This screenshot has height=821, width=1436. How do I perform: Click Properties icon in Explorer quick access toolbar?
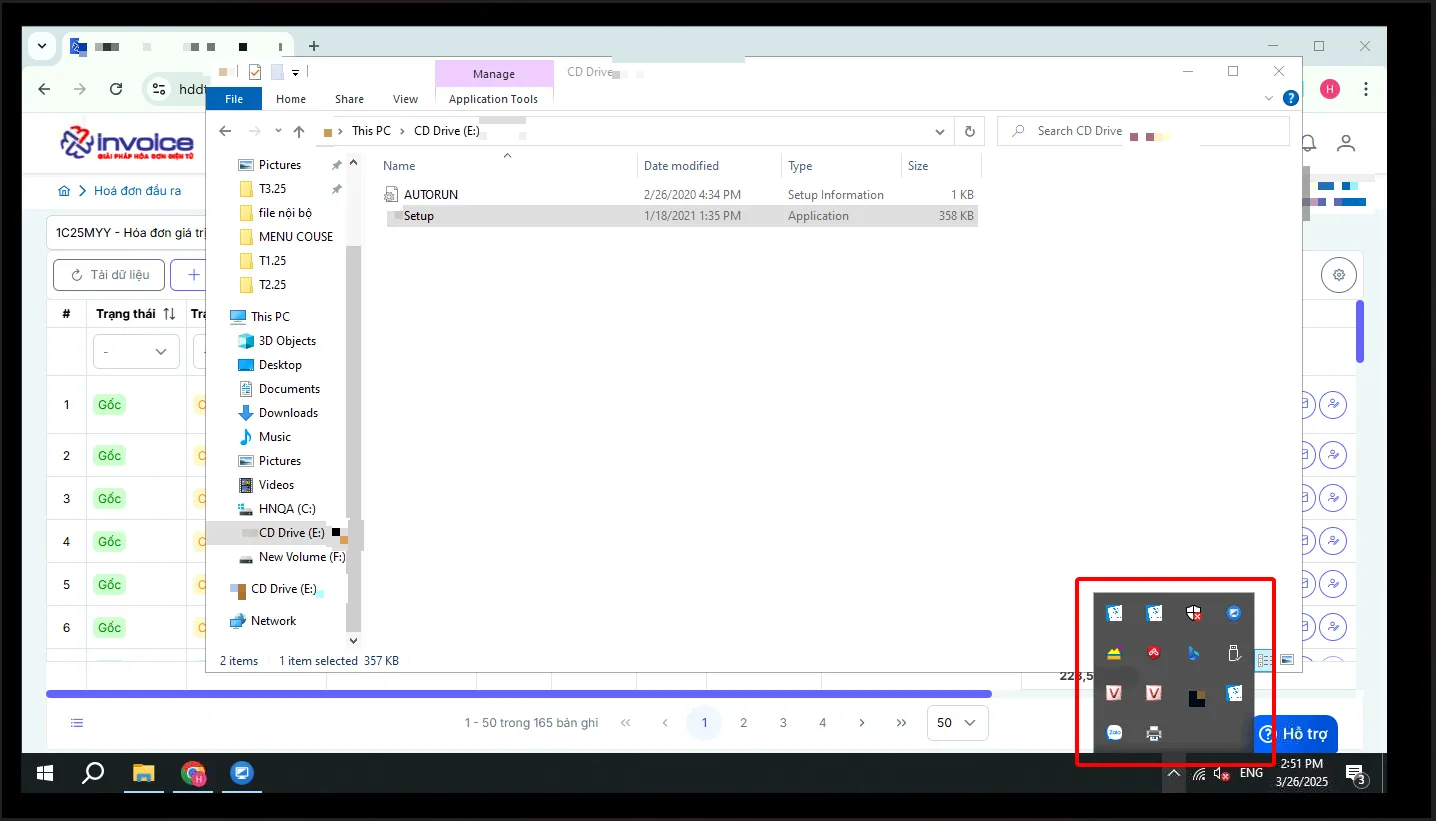click(x=254, y=72)
